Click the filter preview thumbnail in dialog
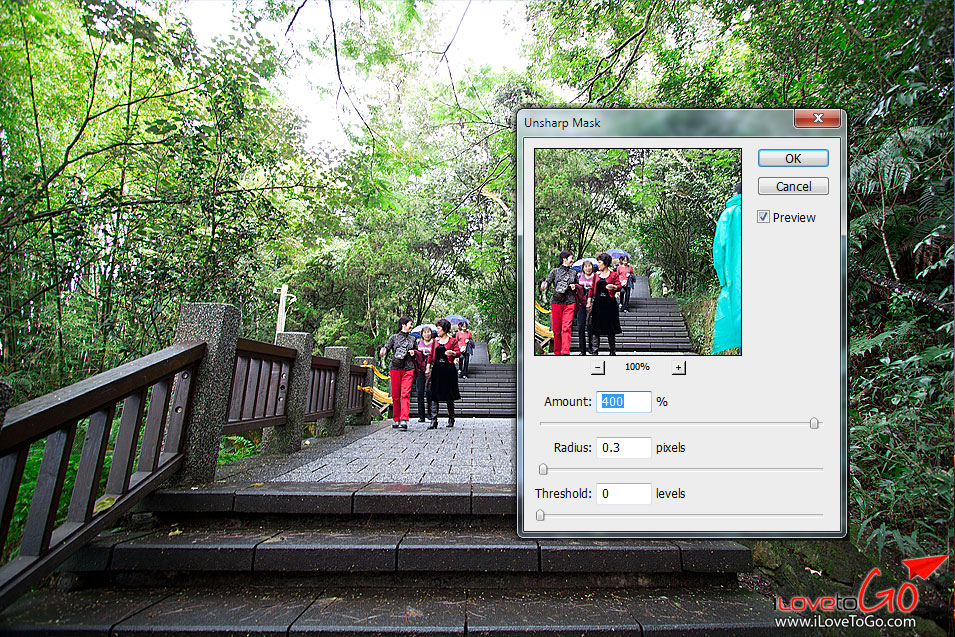The image size is (955, 637). point(637,251)
